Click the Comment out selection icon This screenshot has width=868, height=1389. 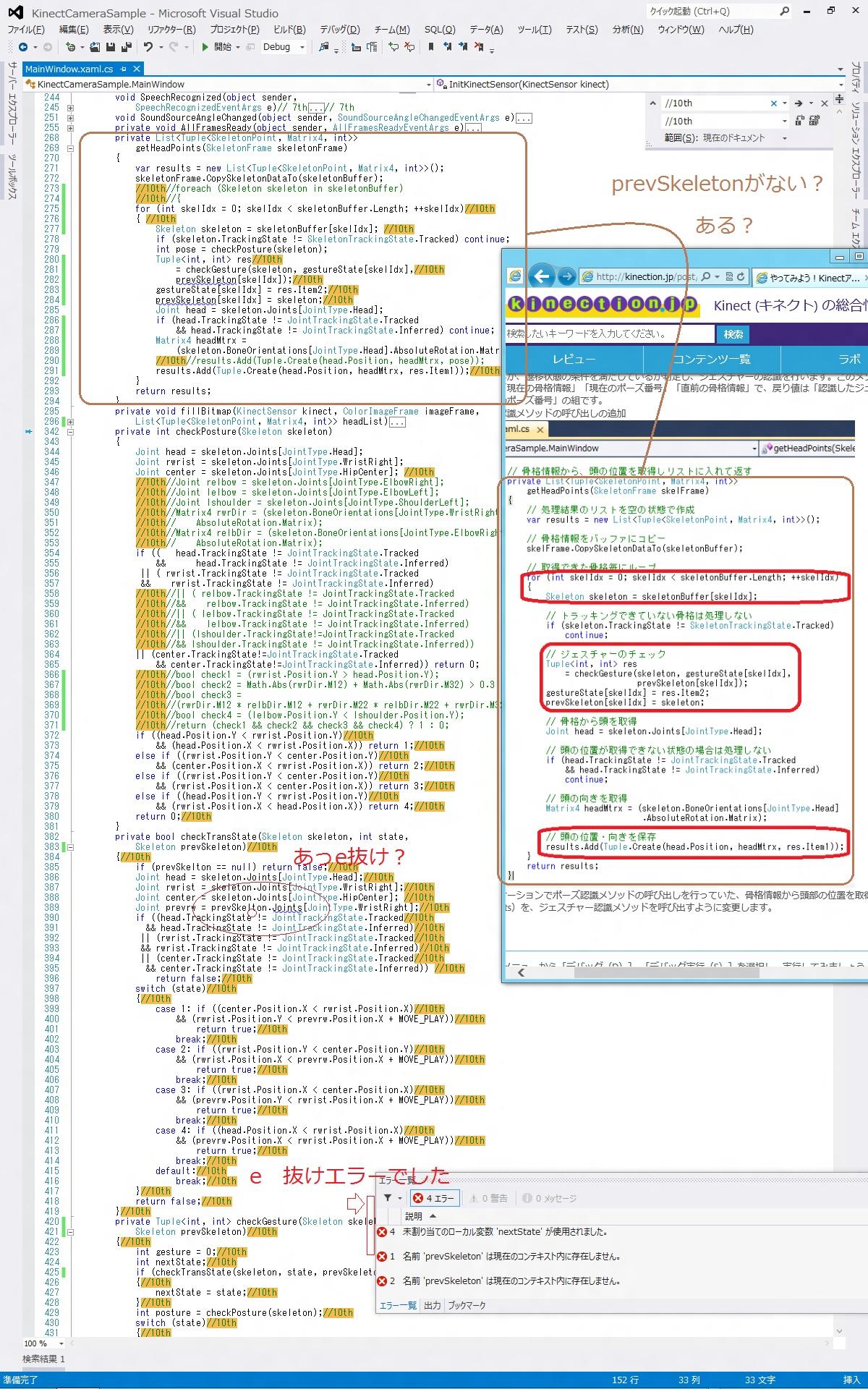393,47
